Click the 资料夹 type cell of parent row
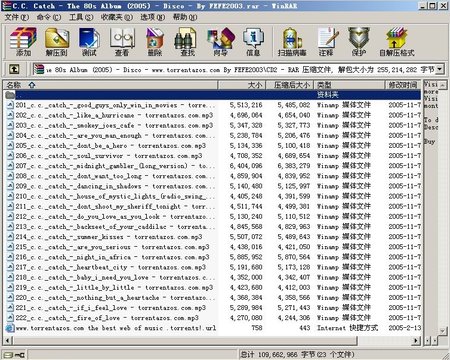This screenshot has width=450, height=360. 327,95
